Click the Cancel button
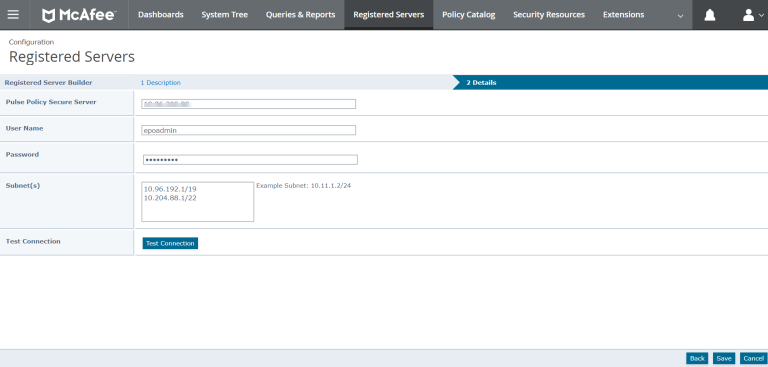768x367 pixels. 753,359
